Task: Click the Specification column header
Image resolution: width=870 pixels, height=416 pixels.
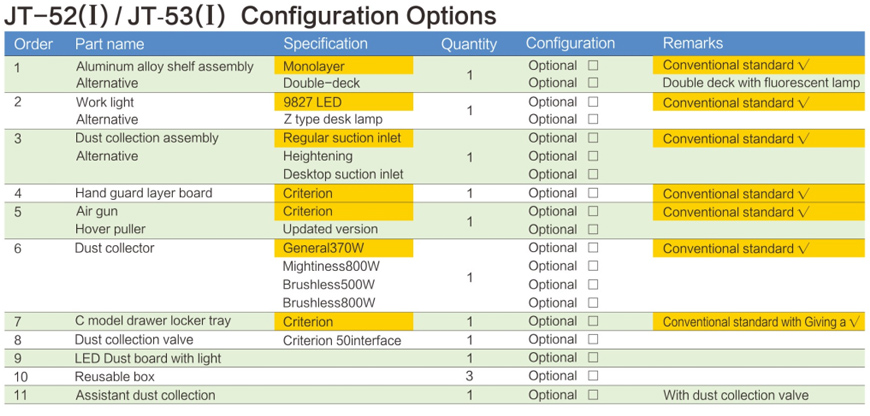Action: point(325,44)
